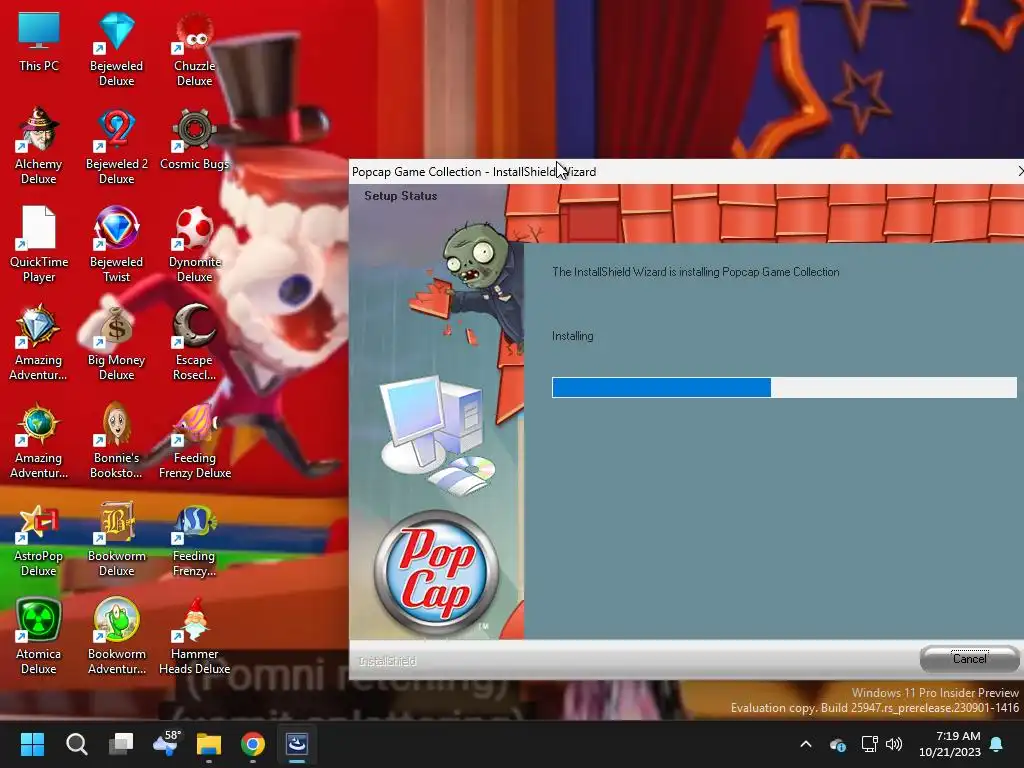Open the clock showing 7:19 AM

(950, 744)
